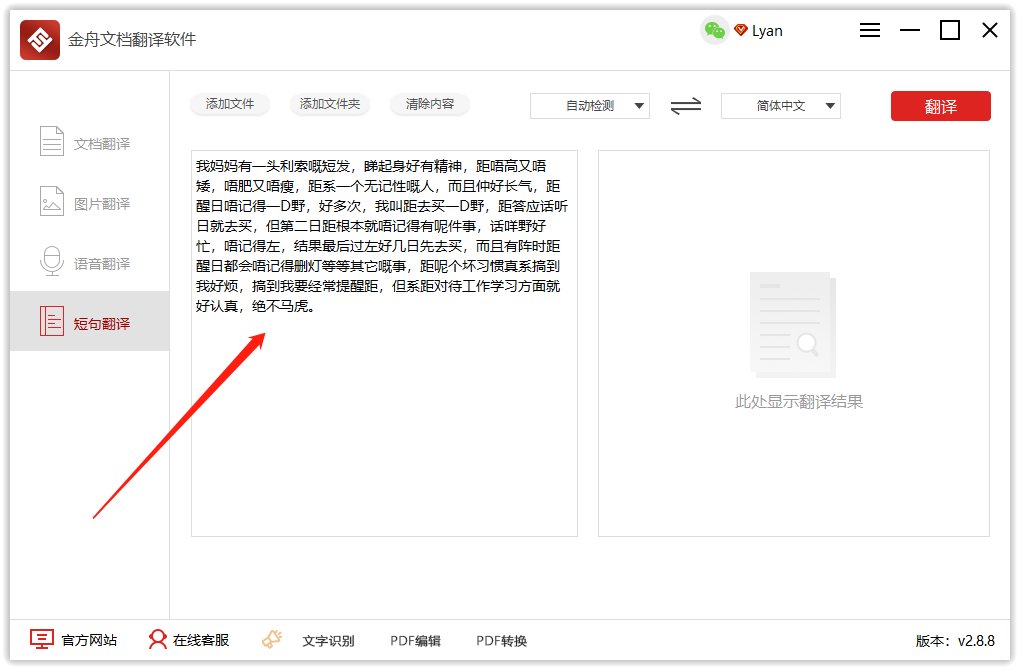Screen dimensions: 1020x670
Task: Click the 翻译 translate button
Action: 940,105
